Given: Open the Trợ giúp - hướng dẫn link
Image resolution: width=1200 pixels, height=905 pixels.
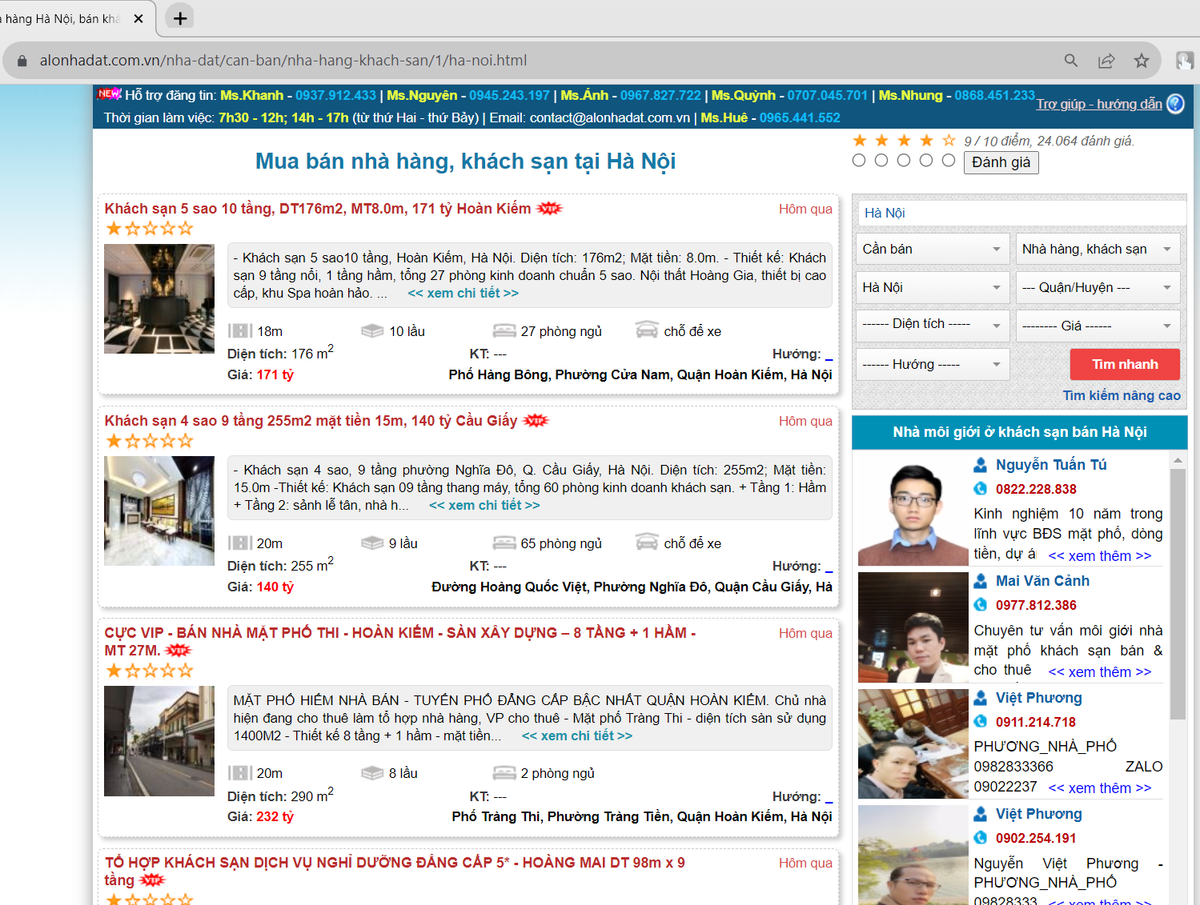Looking at the screenshot, I should [1099, 104].
